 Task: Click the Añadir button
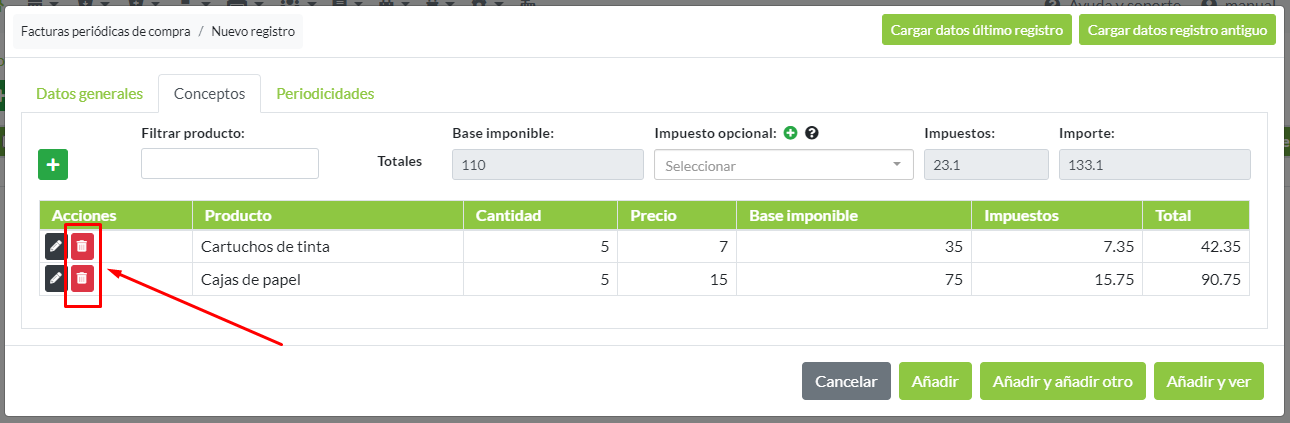(x=935, y=381)
